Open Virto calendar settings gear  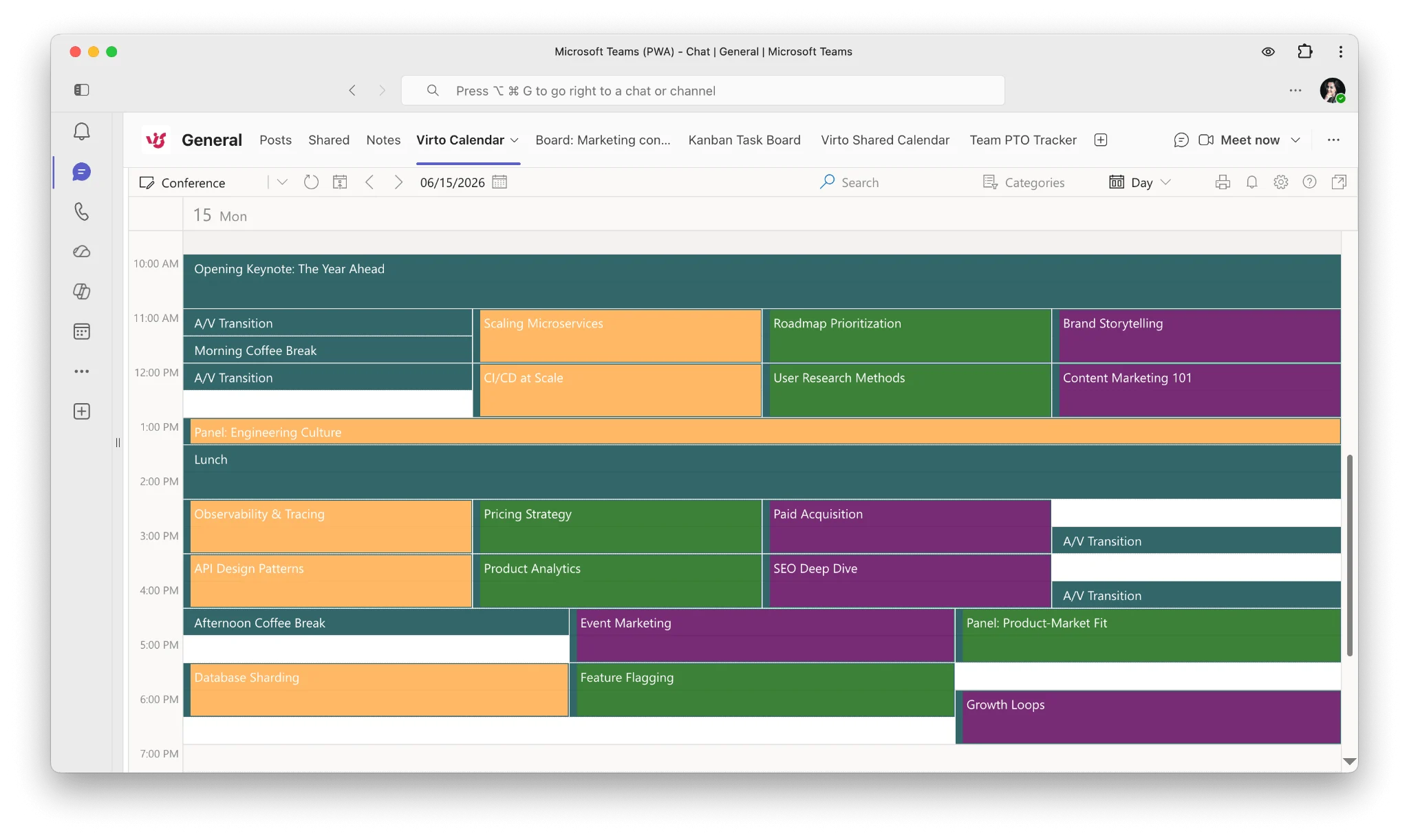coord(1280,182)
